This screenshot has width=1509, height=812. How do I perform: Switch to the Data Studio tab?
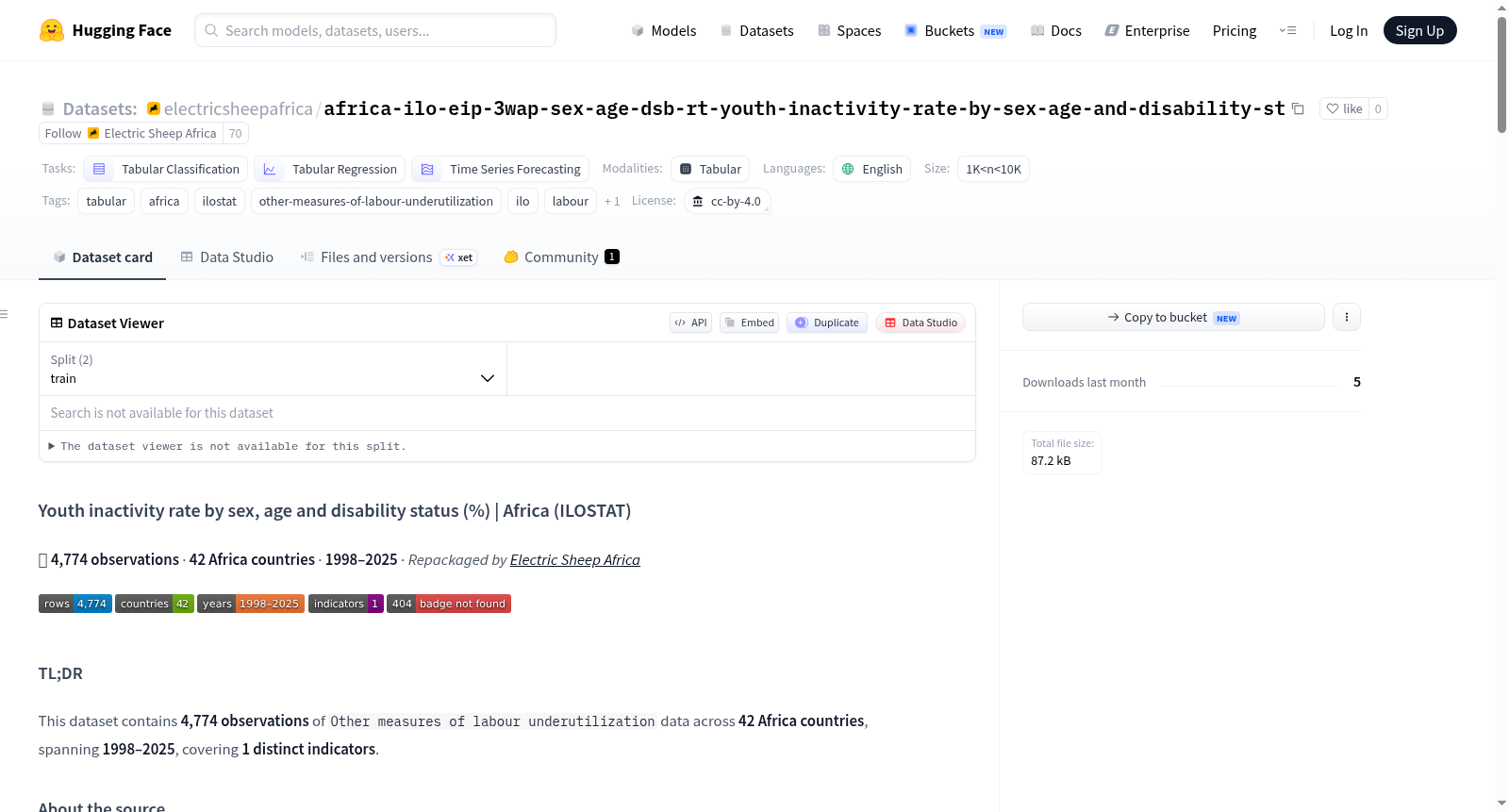point(227,257)
